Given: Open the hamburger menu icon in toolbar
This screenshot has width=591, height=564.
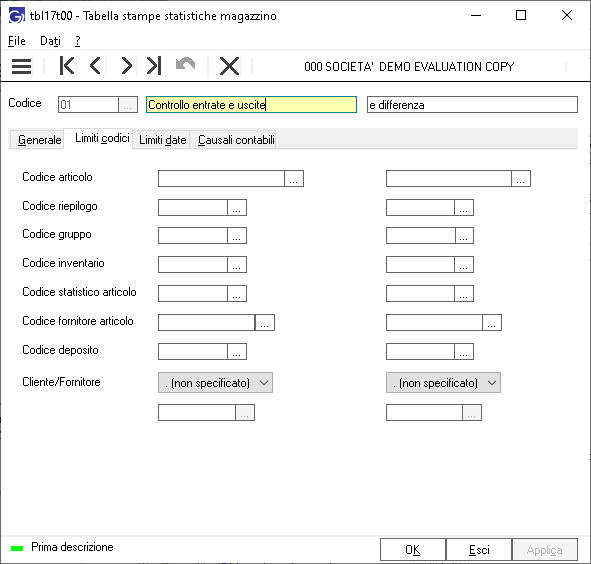Looking at the screenshot, I should tap(21, 66).
